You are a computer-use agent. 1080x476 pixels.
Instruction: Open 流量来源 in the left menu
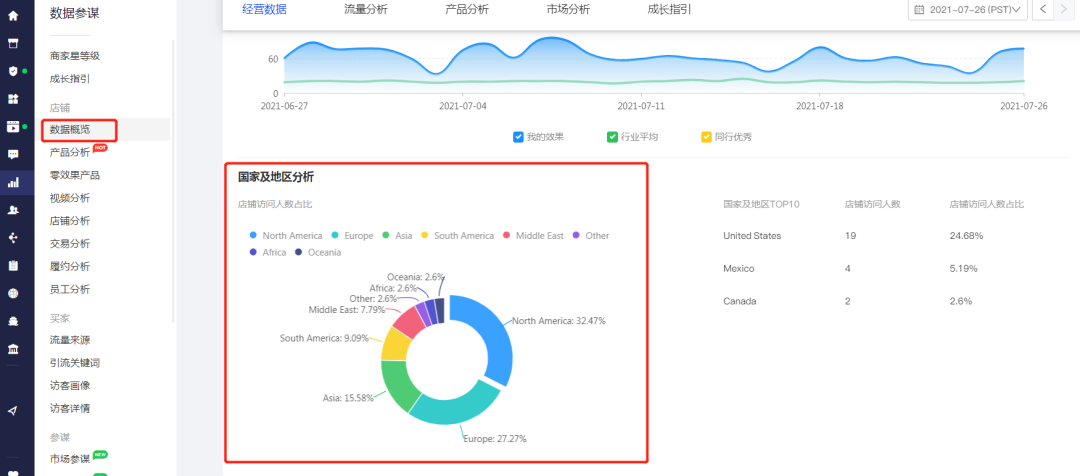tap(70, 340)
